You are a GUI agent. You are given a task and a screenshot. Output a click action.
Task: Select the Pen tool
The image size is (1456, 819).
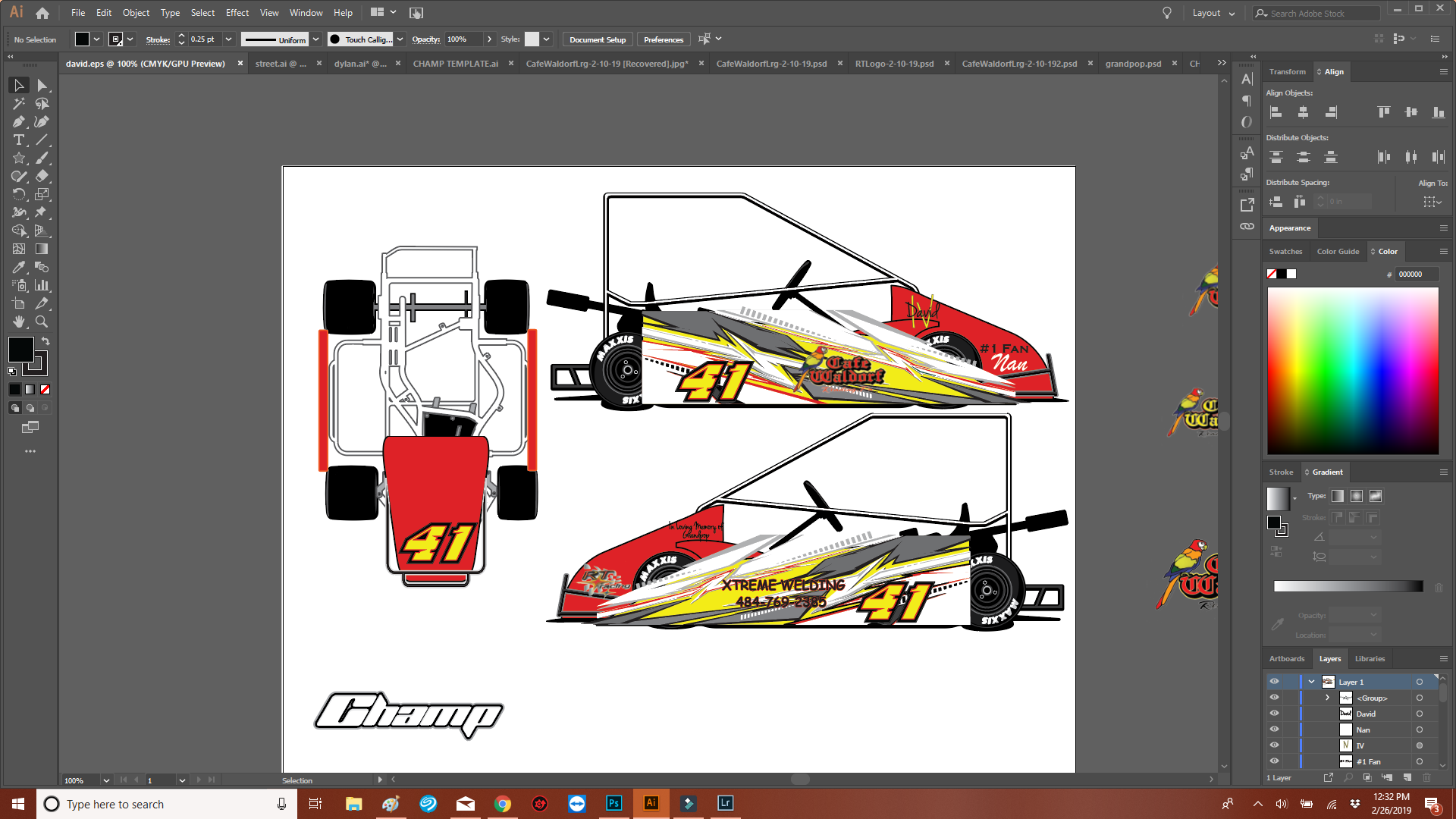[x=19, y=121]
